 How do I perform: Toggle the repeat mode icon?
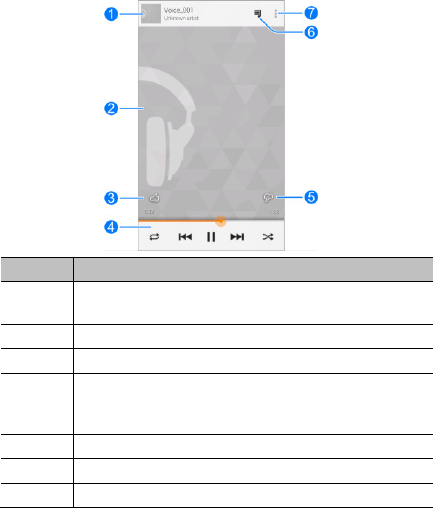pyautogui.click(x=154, y=237)
